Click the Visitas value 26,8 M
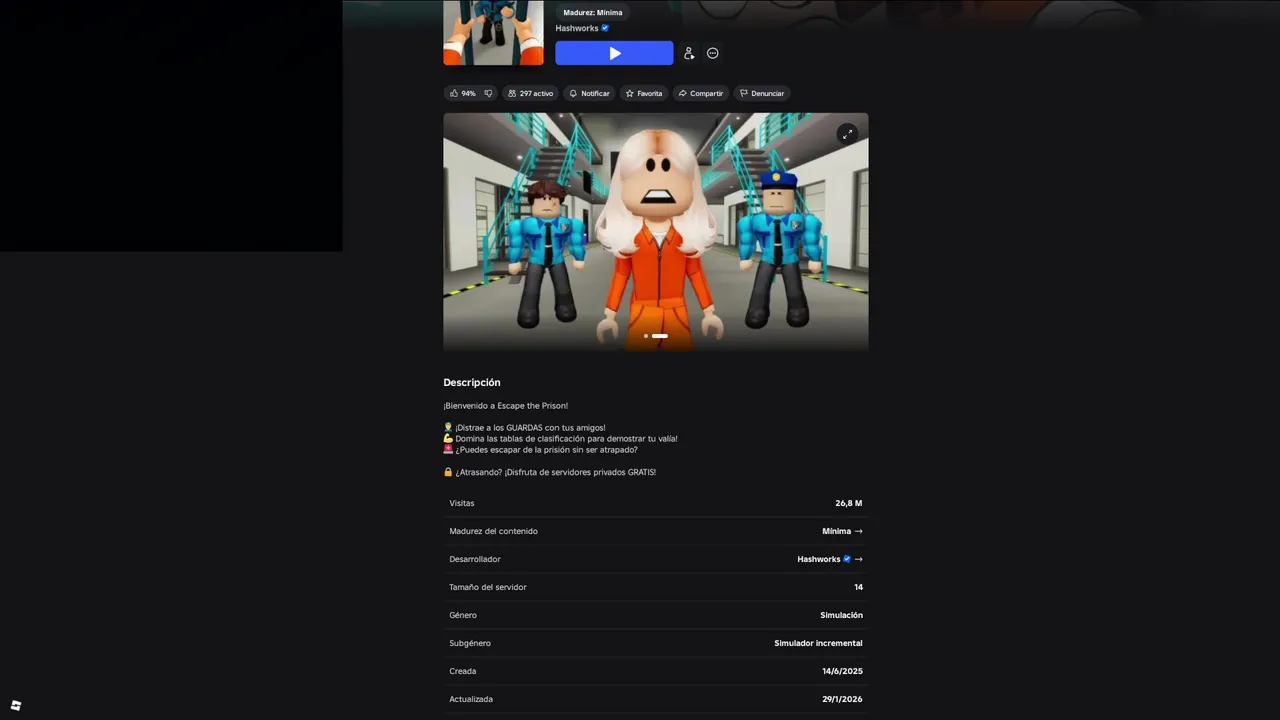Viewport: 1280px width, 720px height. pyautogui.click(x=849, y=503)
